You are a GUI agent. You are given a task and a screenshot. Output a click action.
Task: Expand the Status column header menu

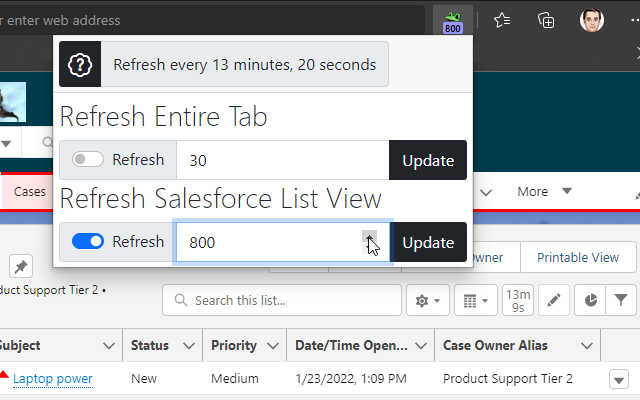click(189, 346)
